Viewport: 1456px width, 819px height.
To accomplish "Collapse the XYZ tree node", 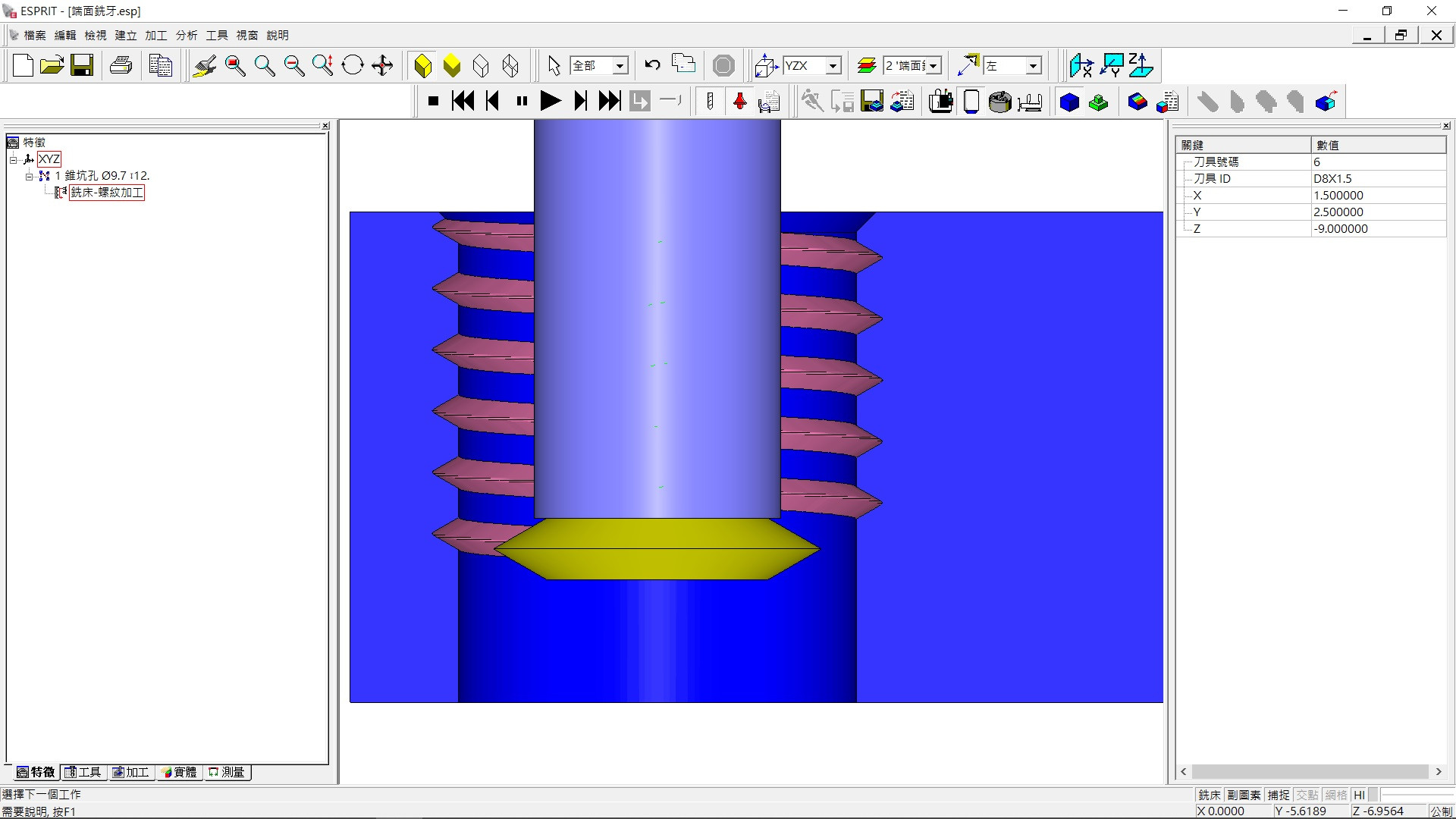I will point(13,159).
